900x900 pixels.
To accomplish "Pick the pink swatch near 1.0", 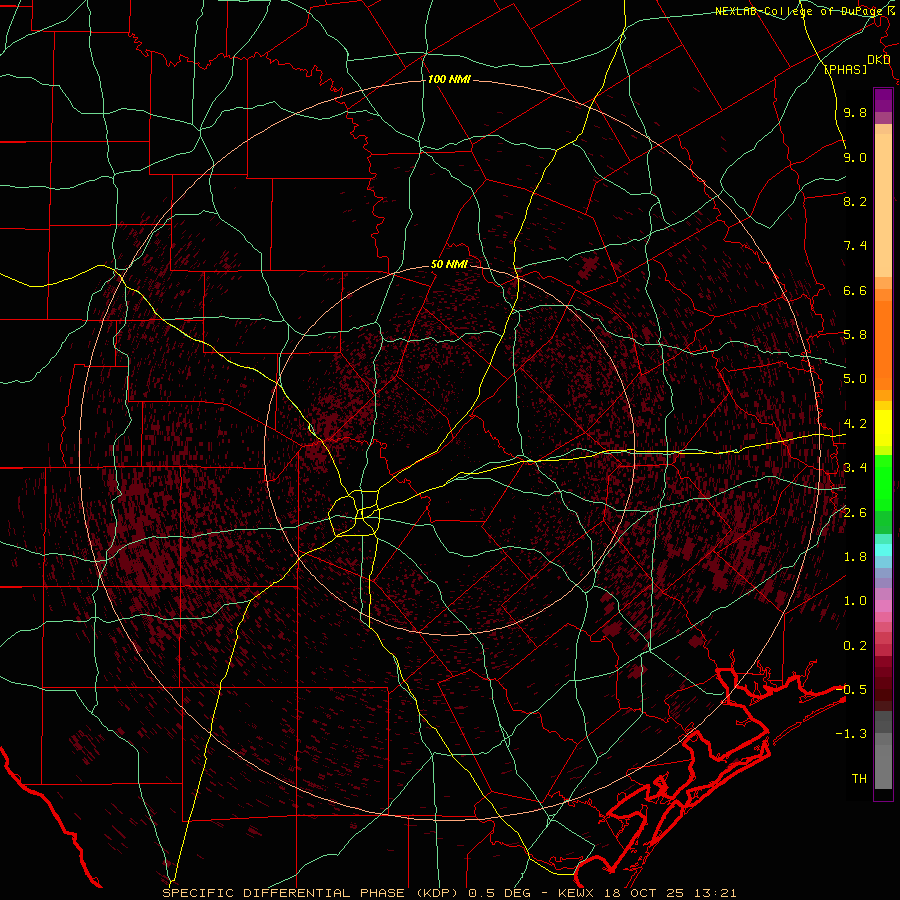I will [x=883, y=606].
